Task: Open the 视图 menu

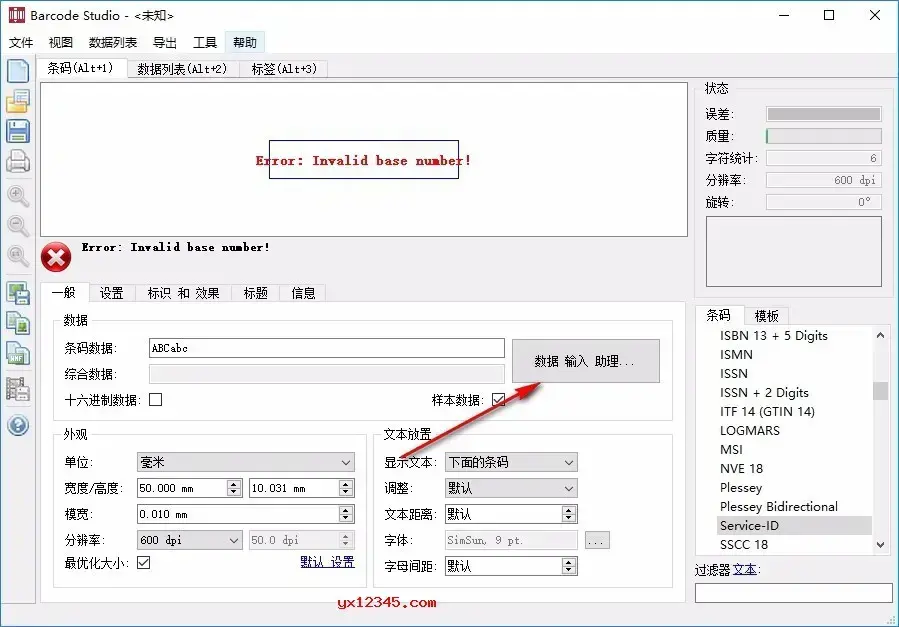Action: click(60, 42)
